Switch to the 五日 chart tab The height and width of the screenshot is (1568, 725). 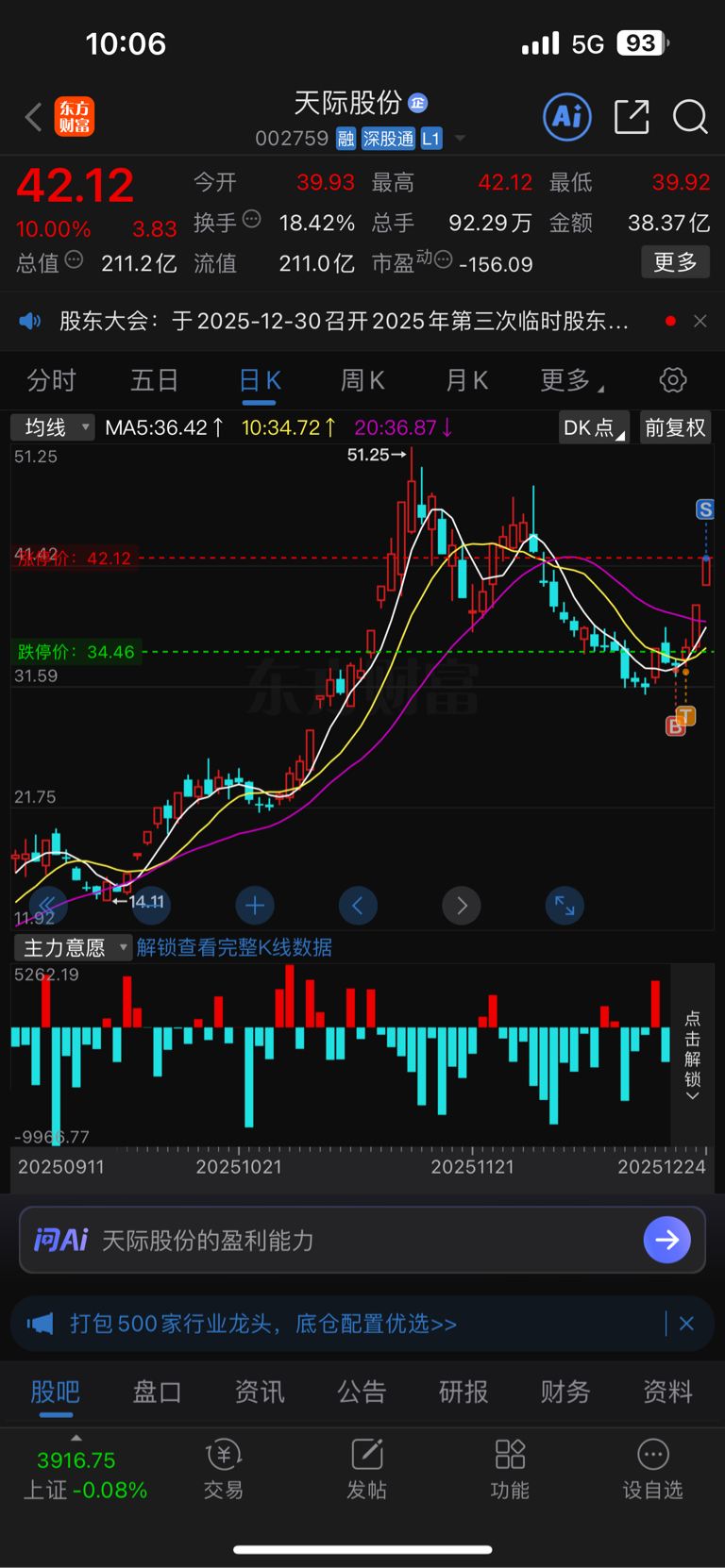pyautogui.click(x=154, y=380)
